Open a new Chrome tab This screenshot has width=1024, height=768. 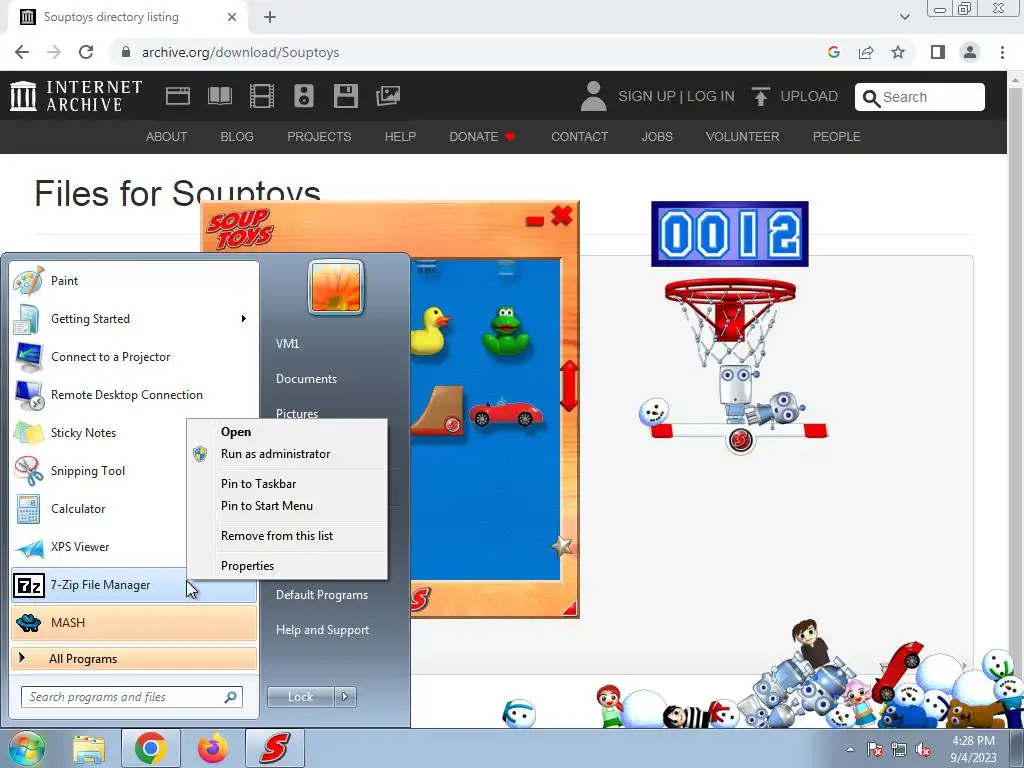click(270, 17)
